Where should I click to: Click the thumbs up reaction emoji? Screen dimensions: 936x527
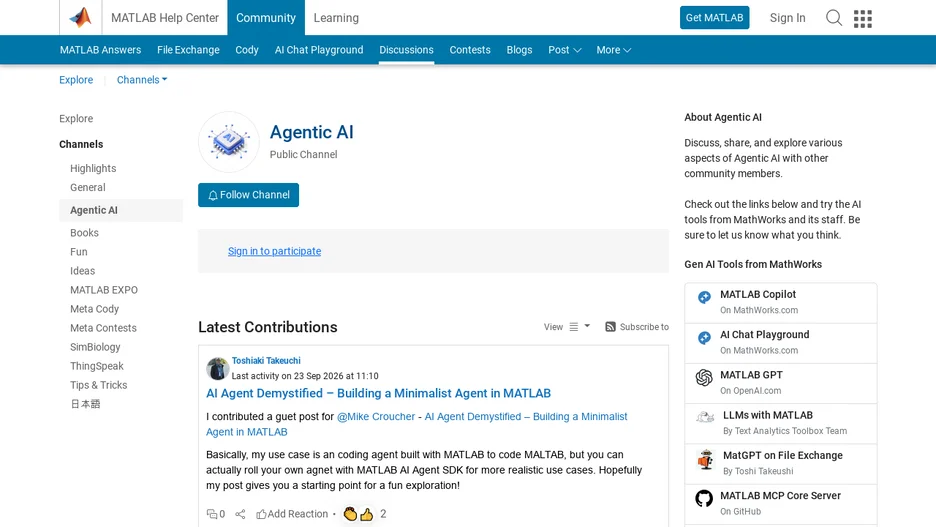367,514
